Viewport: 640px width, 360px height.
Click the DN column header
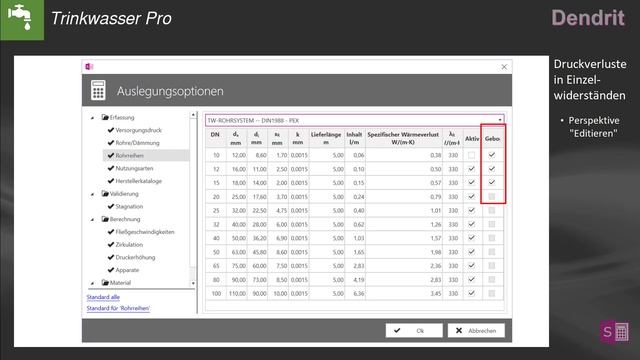pos(216,138)
